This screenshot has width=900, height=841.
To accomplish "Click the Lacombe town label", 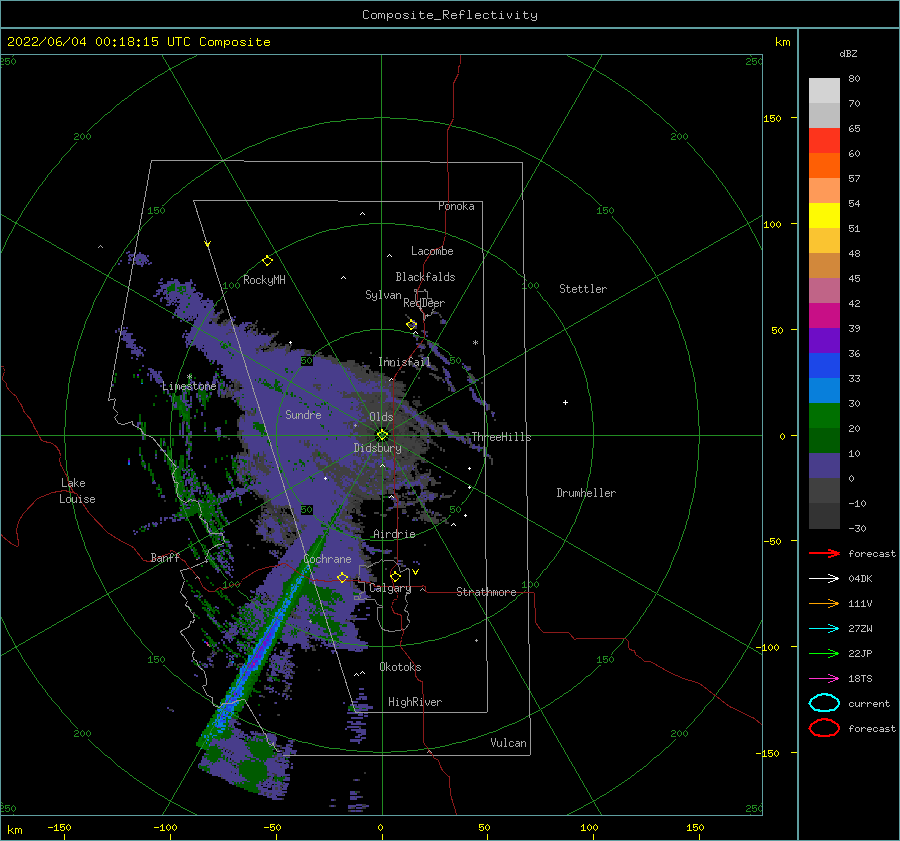I will pos(432,251).
